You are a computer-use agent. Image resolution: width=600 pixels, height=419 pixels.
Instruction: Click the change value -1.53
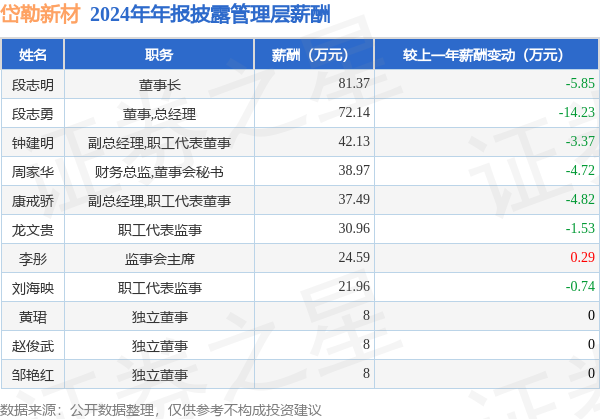coord(580,228)
